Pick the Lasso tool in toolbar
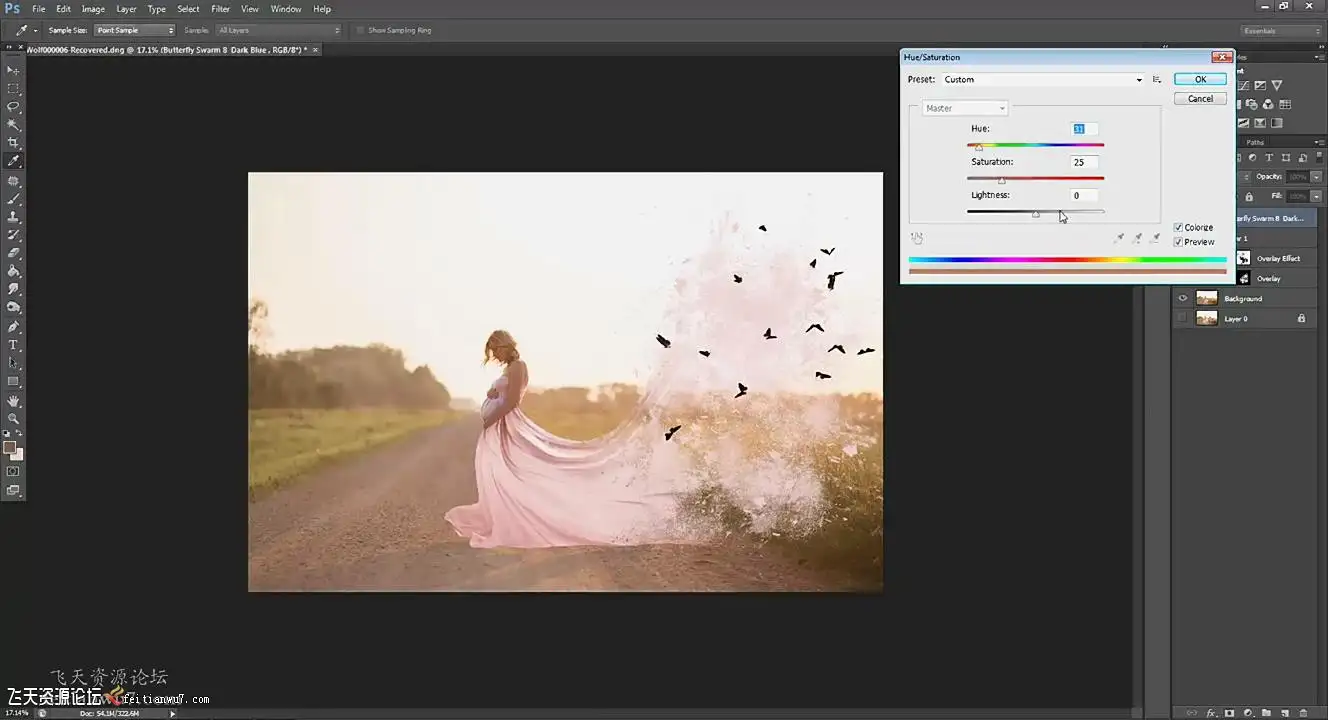 point(13,106)
